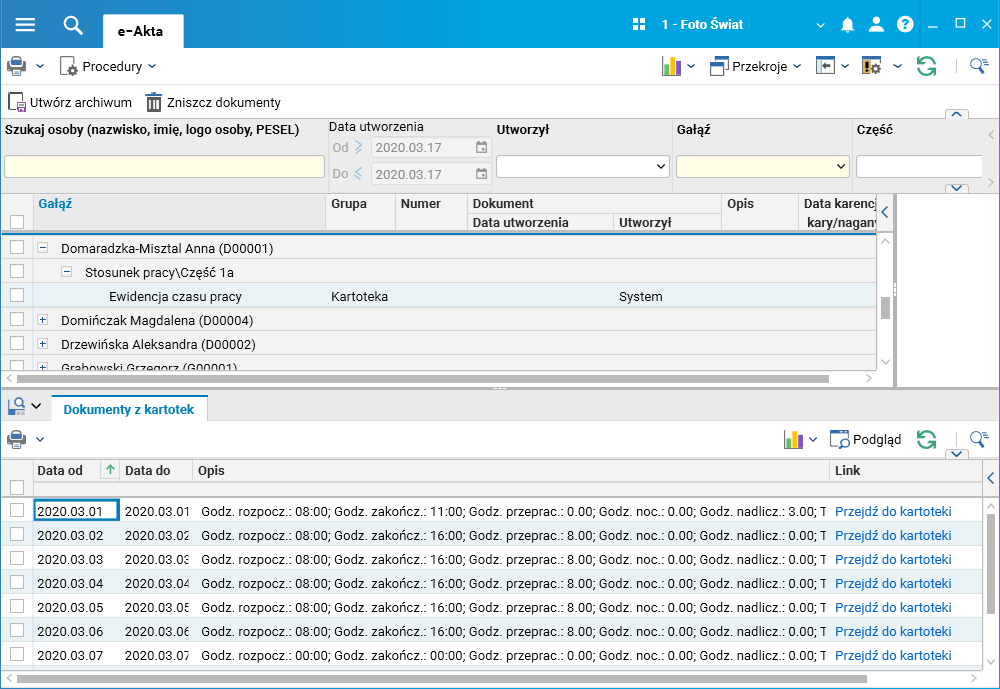This screenshot has width=1000, height=689.
Task: Open the hamburger main menu
Action: tap(25, 25)
